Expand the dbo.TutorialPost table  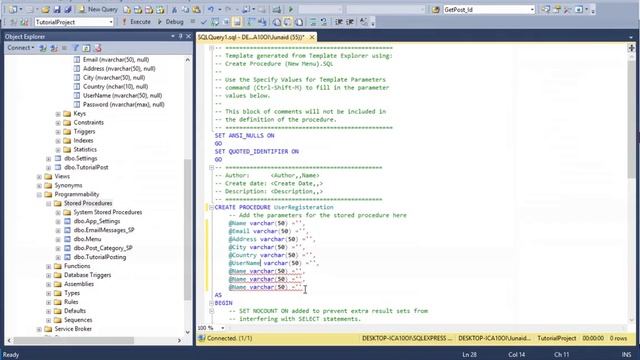(x=49, y=167)
